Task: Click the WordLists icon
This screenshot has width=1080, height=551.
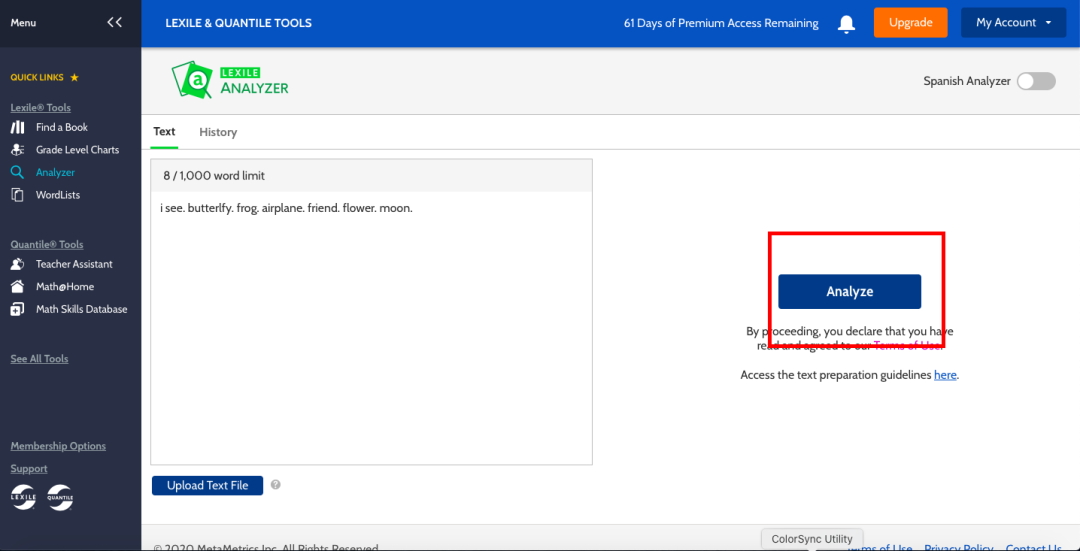Action: pos(18,195)
